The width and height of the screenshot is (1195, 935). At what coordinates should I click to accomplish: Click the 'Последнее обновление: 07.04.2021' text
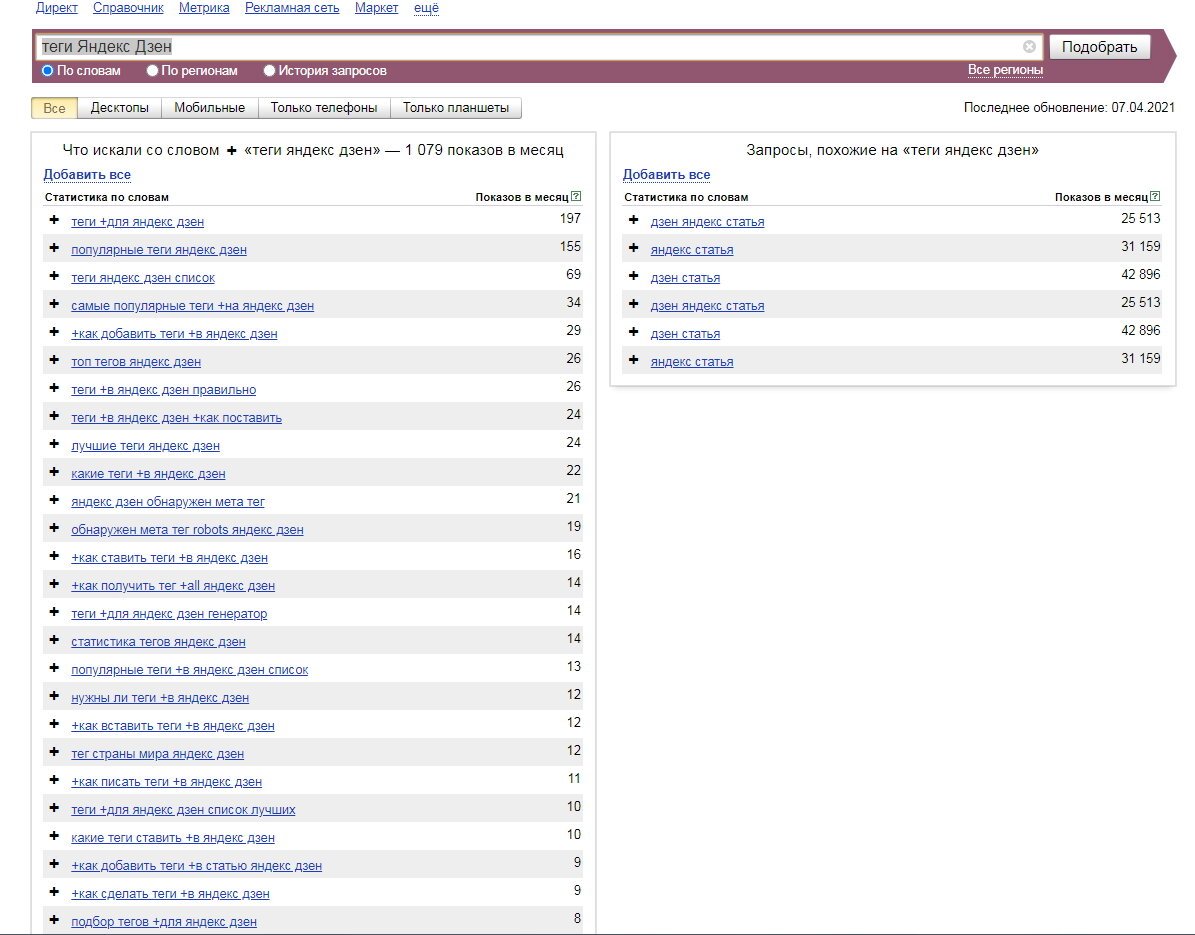[x=1069, y=107]
